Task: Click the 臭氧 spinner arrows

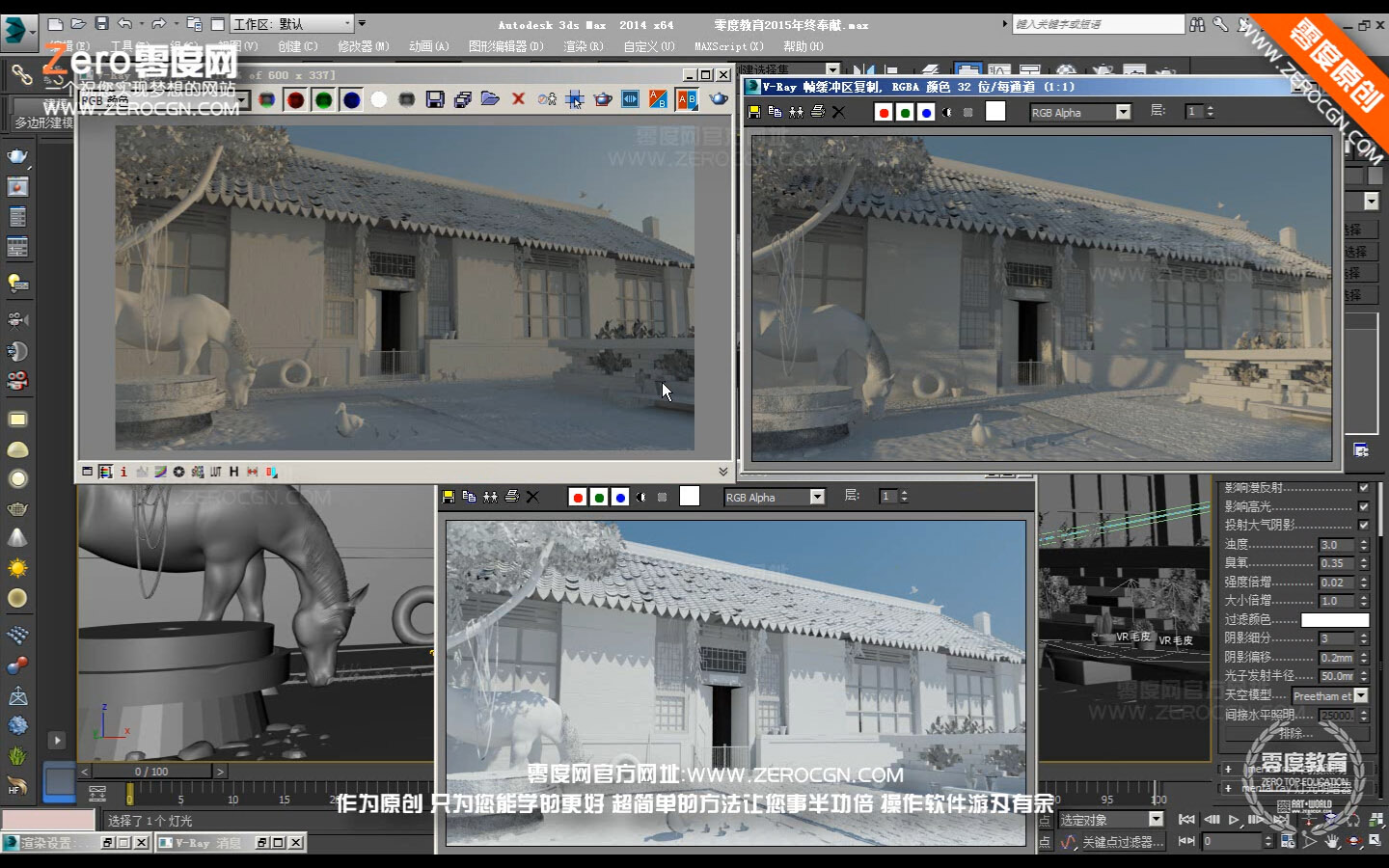Action: 1364,563
